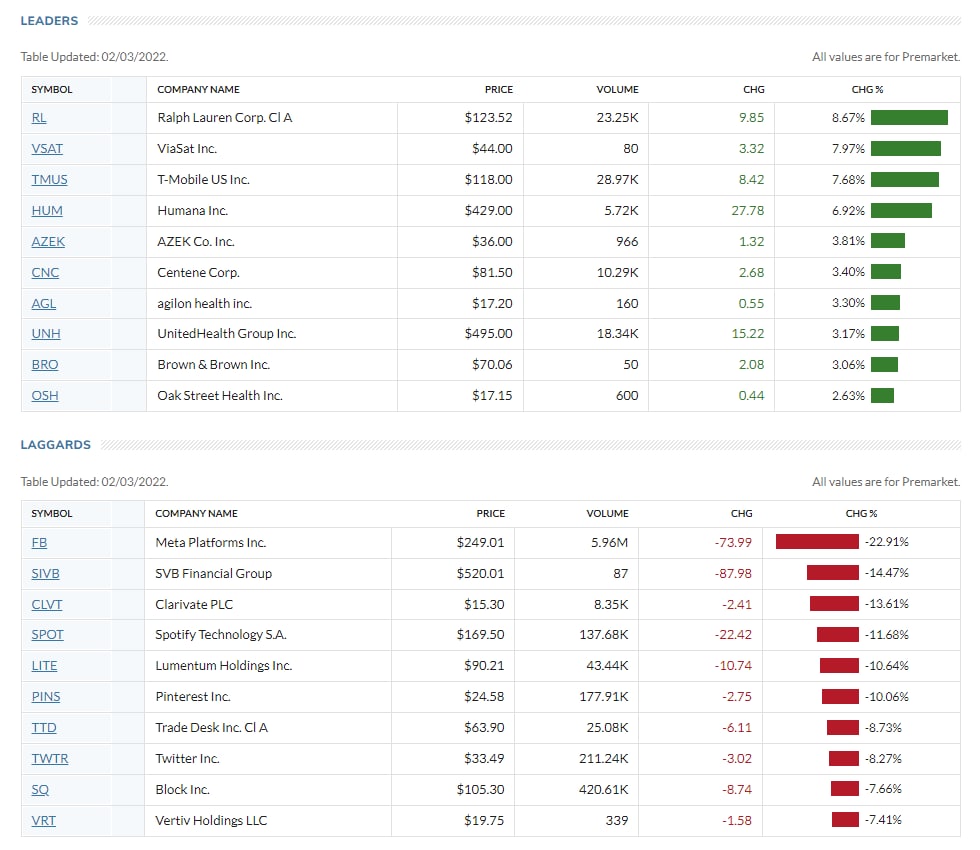The image size is (980, 850).
Task: Select 'Meta Platforms Inc.' company name
Action: click(211, 542)
